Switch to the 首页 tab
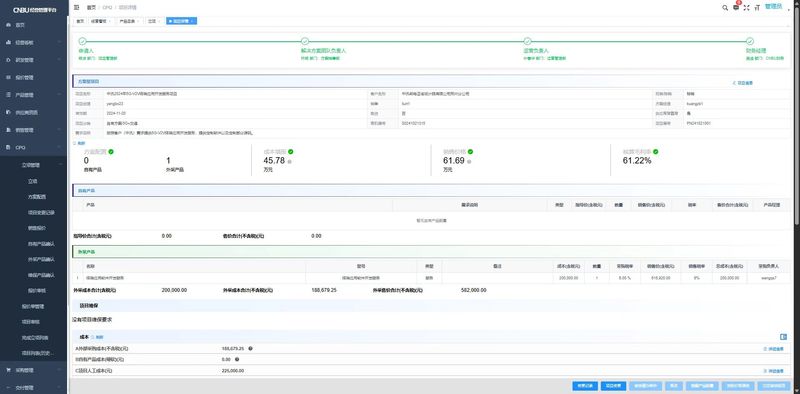This screenshot has width=800, height=394. pyautogui.click(x=80, y=21)
